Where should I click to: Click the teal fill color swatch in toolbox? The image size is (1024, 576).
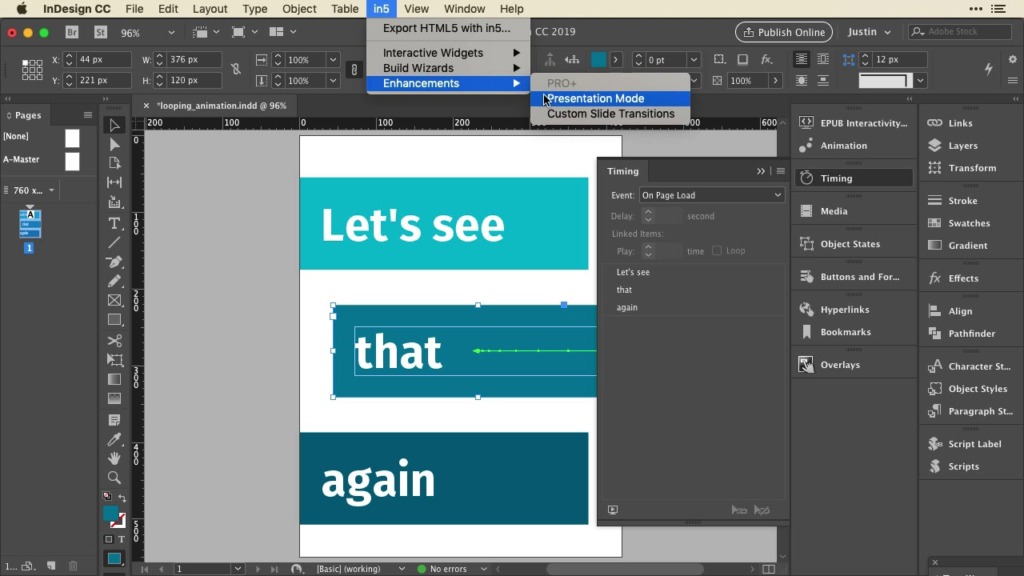point(110,513)
